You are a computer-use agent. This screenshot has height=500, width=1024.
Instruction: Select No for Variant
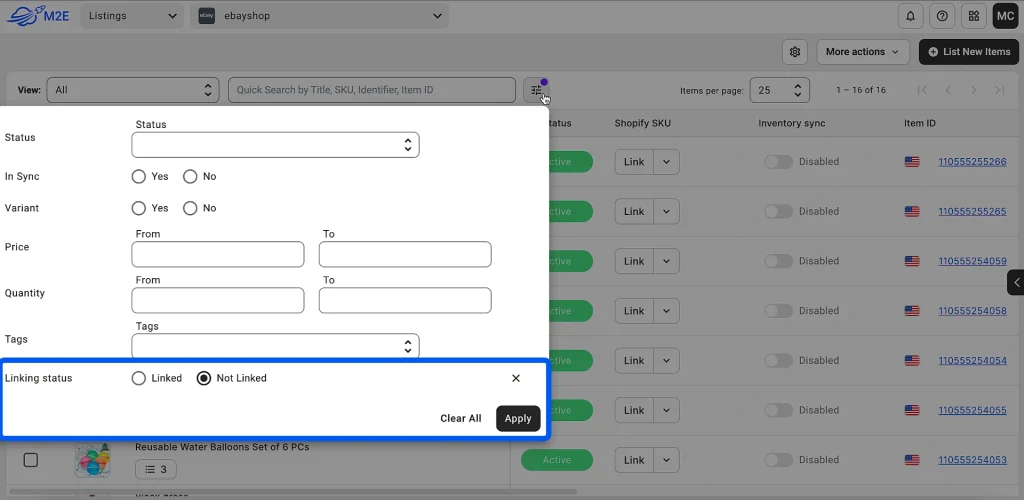[190, 208]
